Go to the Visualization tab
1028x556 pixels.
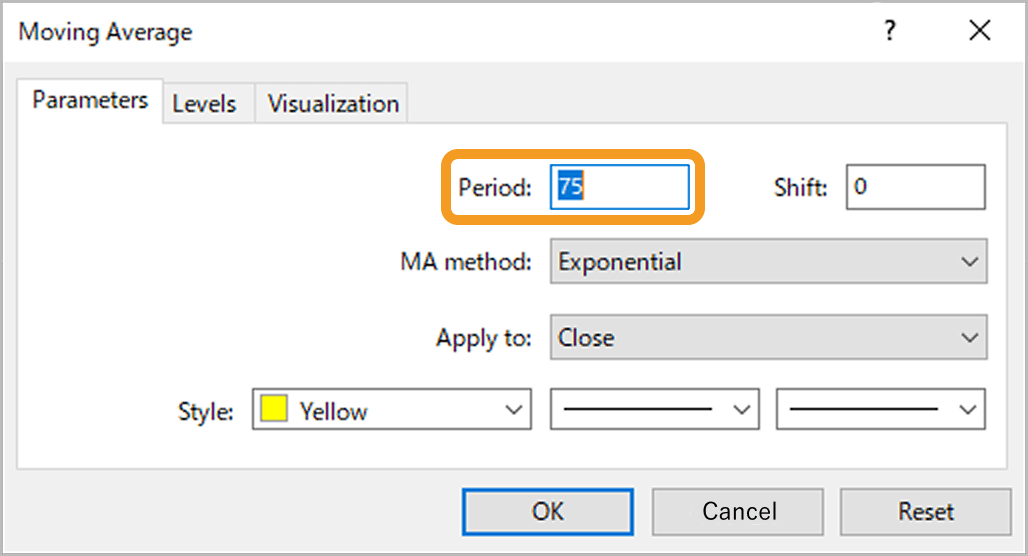pyautogui.click(x=333, y=104)
